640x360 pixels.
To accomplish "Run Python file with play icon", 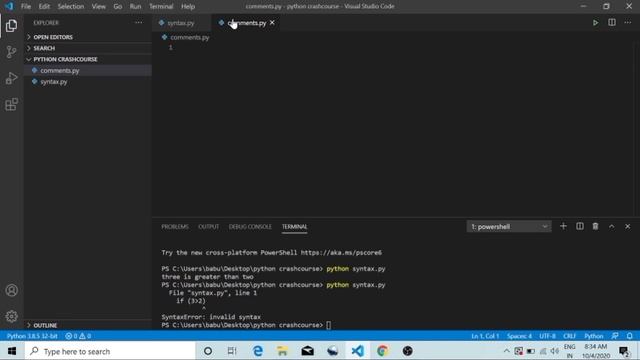I will coord(596,23).
